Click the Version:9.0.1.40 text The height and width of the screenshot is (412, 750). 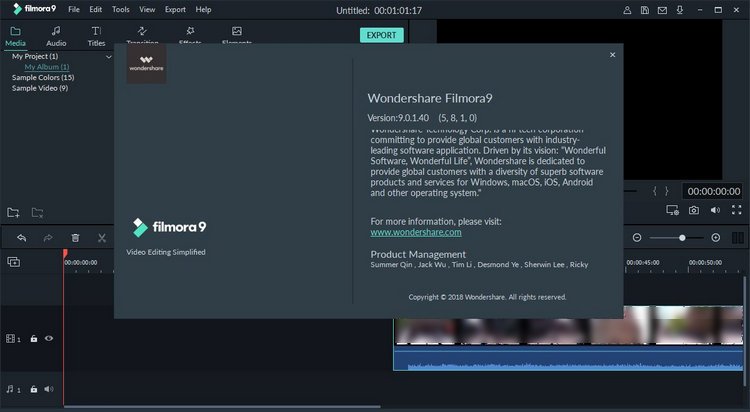tap(398, 118)
